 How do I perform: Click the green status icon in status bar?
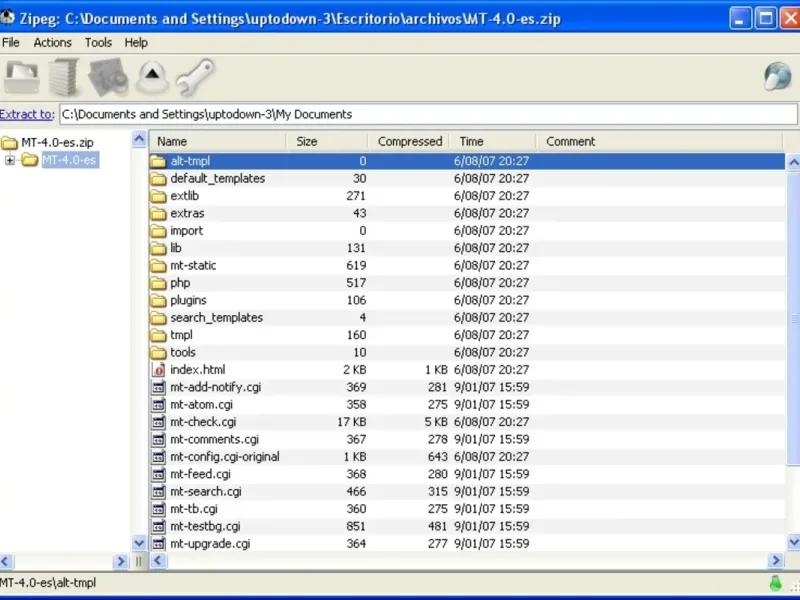[x=774, y=583]
